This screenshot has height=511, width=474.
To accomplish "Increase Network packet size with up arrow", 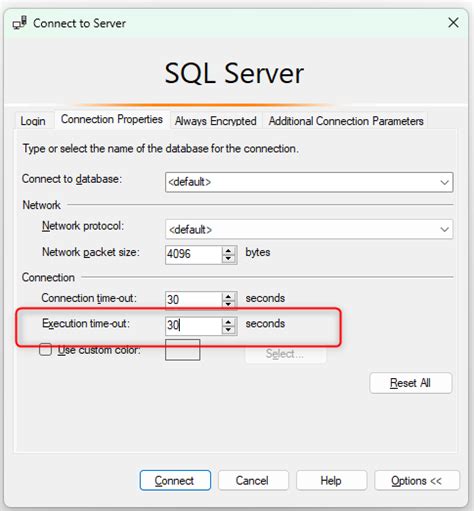I will 228,251.
